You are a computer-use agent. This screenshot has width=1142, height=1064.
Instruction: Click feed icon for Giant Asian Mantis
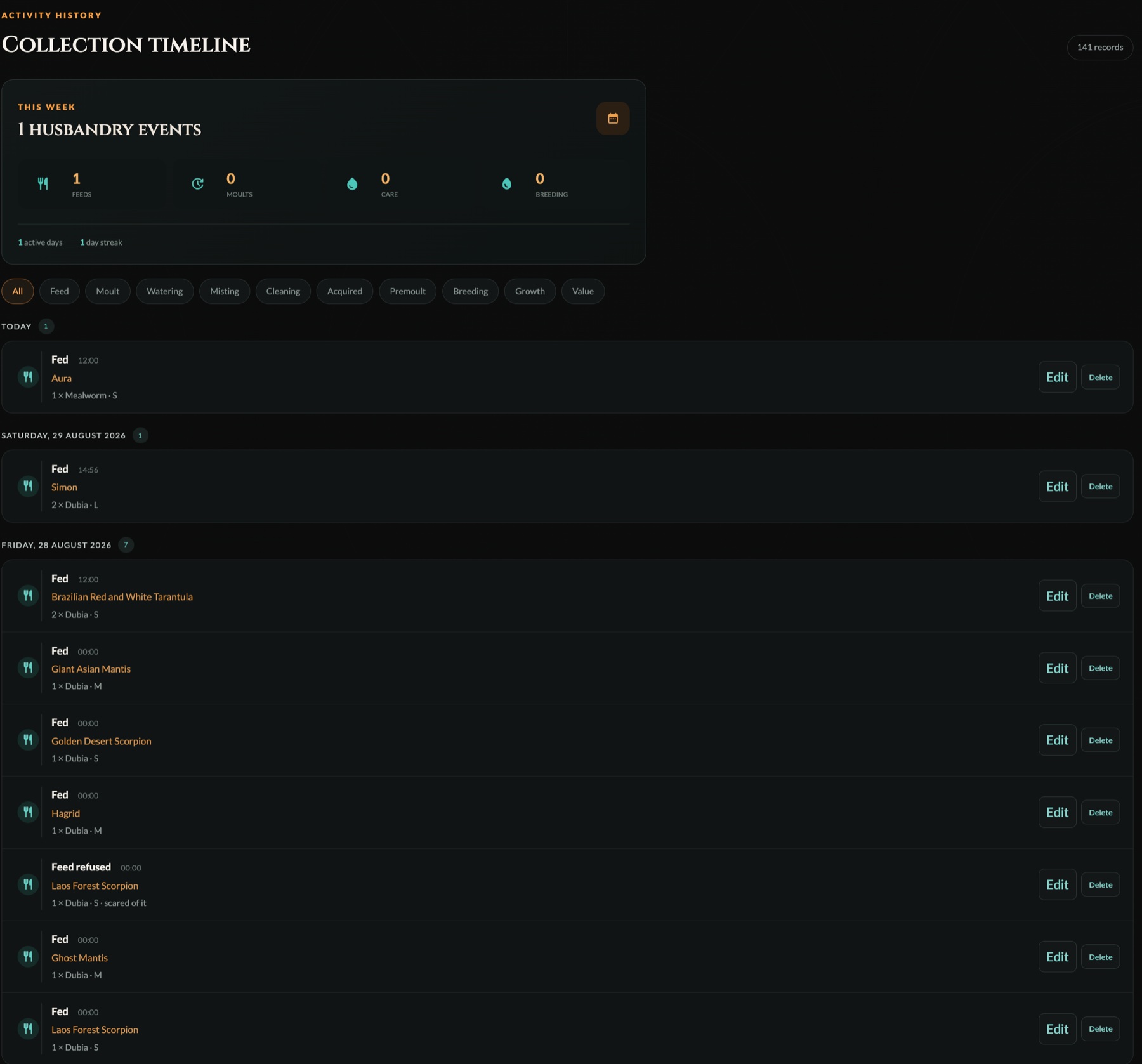coord(28,667)
